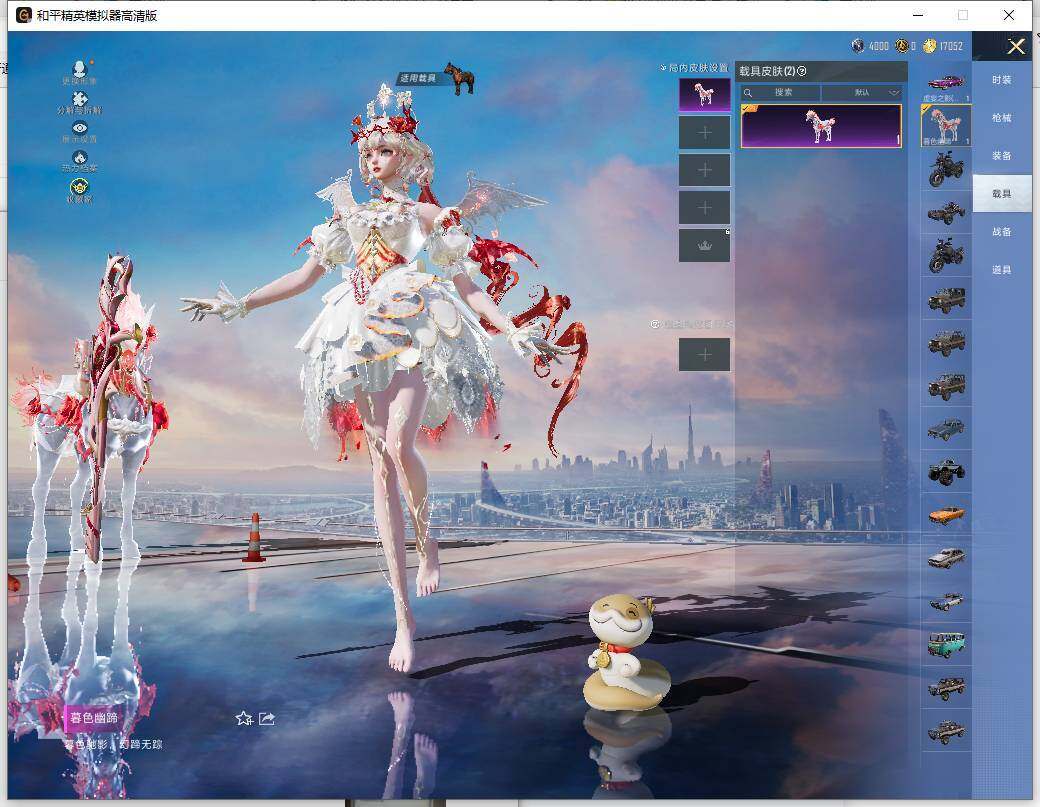Image resolution: width=1040 pixels, height=807 pixels.
Task: Switch to the 枪械 tab
Action: [1002, 118]
